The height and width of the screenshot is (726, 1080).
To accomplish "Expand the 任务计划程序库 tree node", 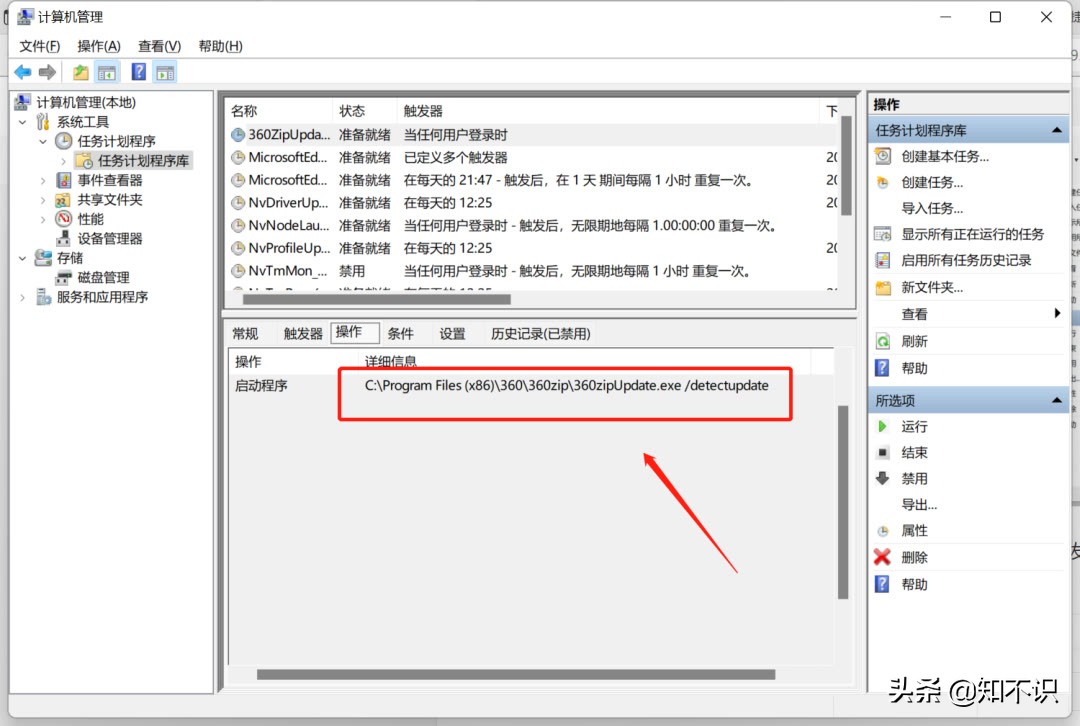I will (63, 161).
